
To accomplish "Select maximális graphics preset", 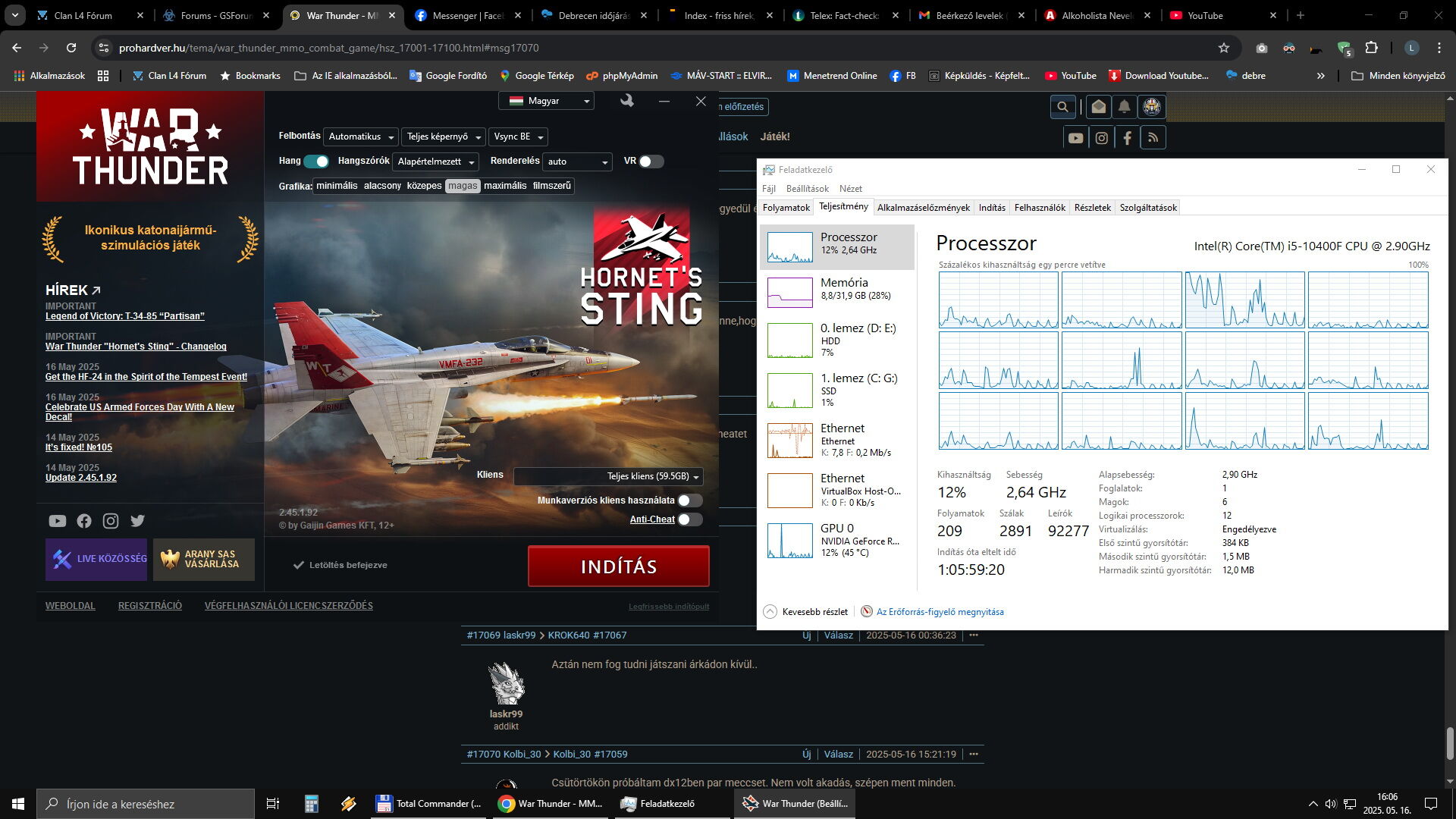I will pyautogui.click(x=505, y=186).
